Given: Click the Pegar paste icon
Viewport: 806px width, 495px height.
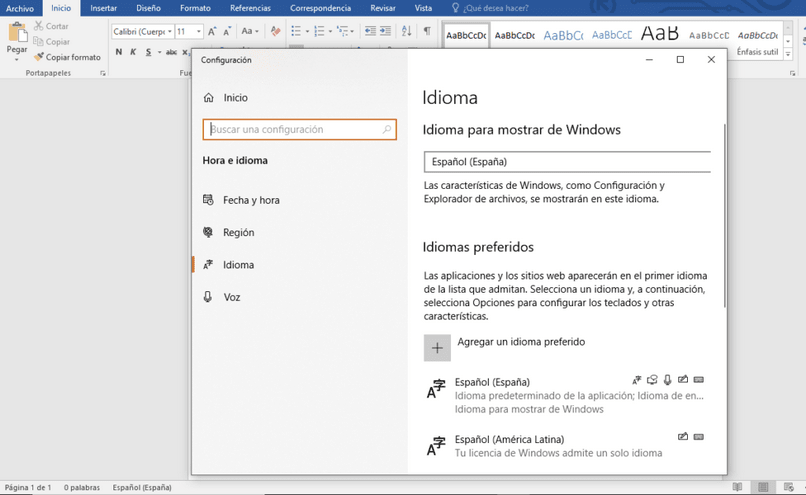Looking at the screenshot, I should (x=17, y=32).
